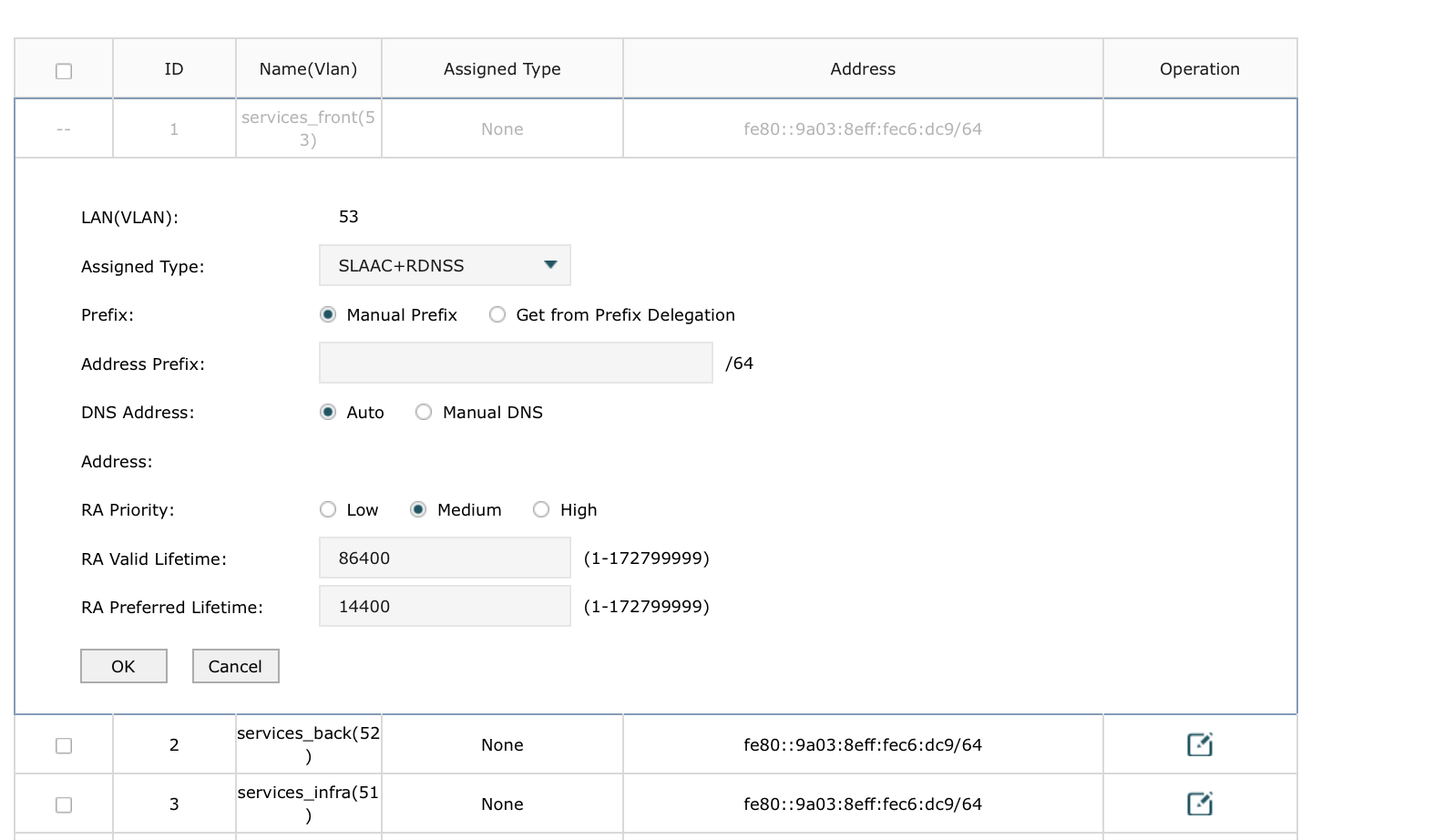Select the Manual DNS option

pos(424,412)
